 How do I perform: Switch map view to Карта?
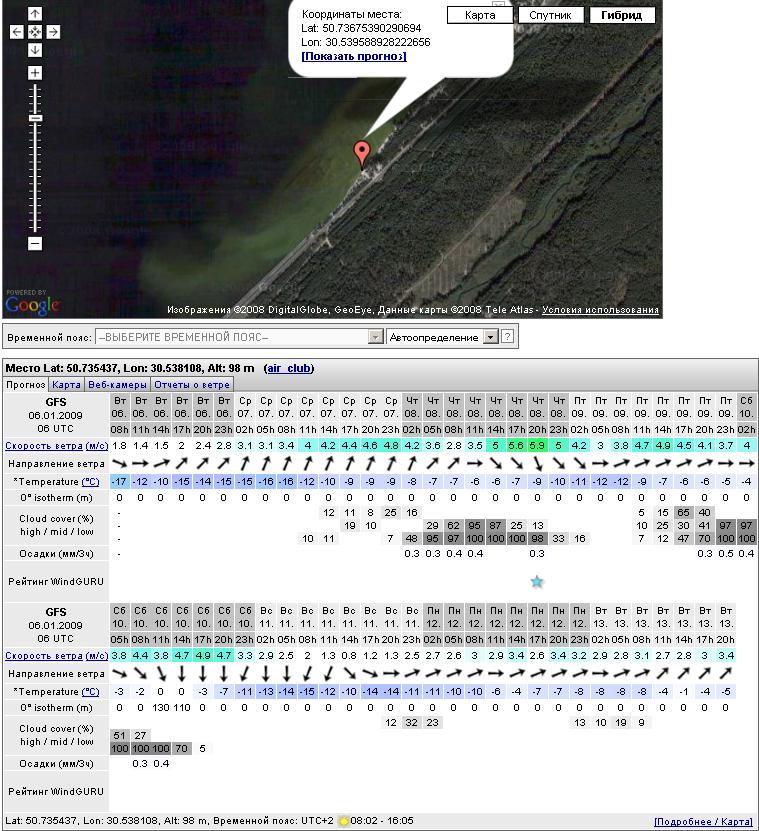(480, 15)
